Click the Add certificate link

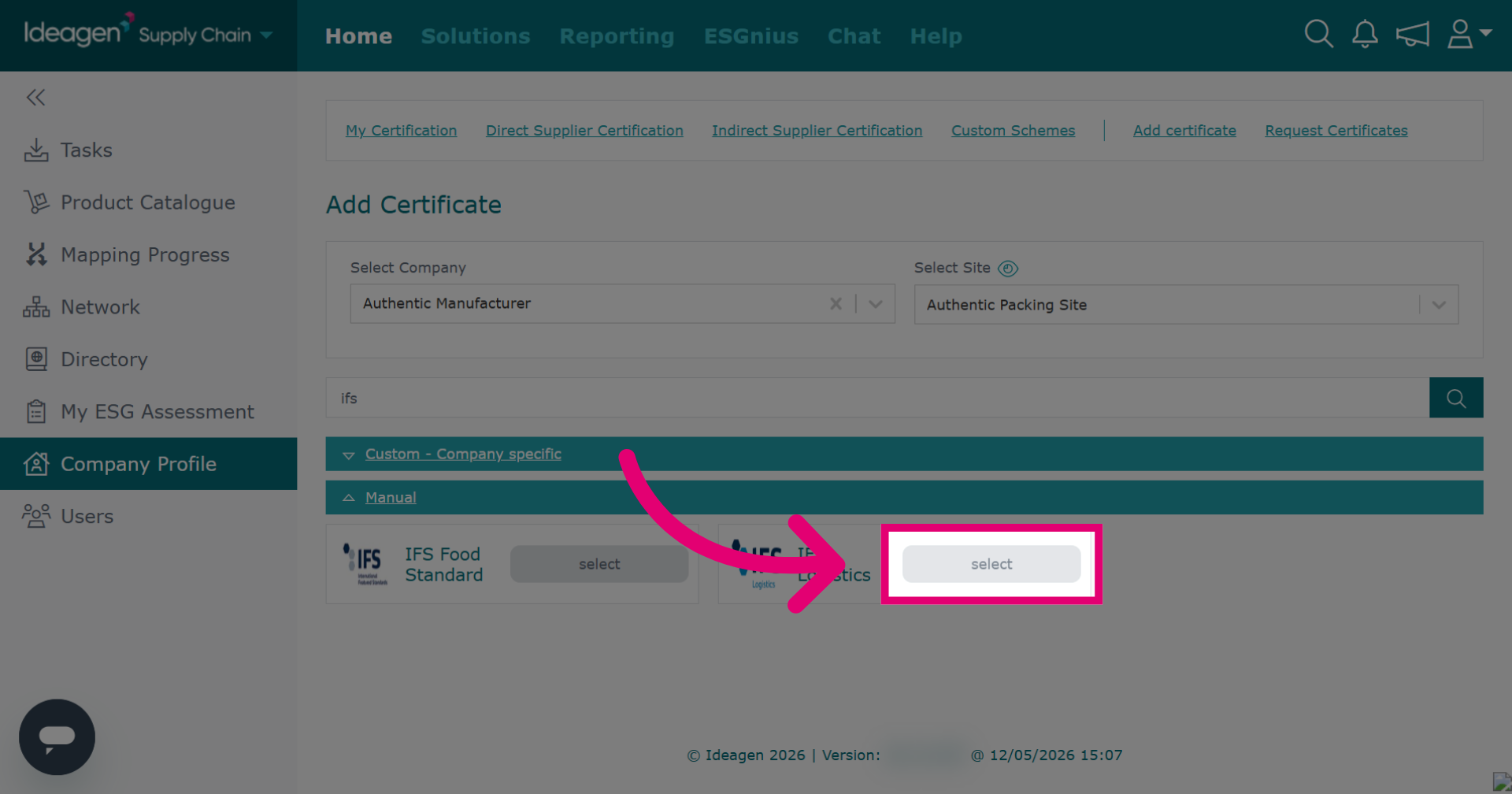[1184, 131]
